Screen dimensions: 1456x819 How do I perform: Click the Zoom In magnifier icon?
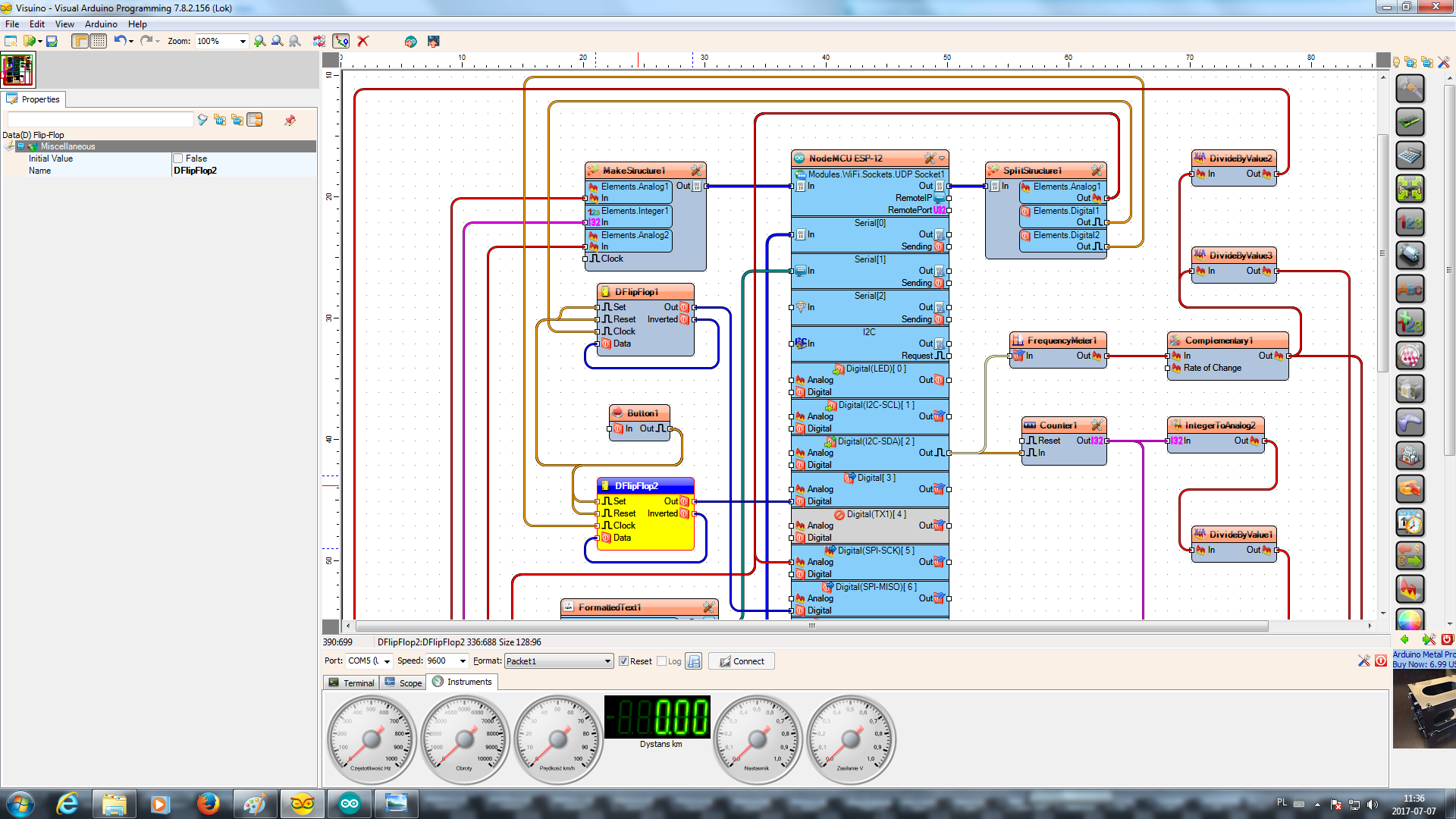(259, 41)
